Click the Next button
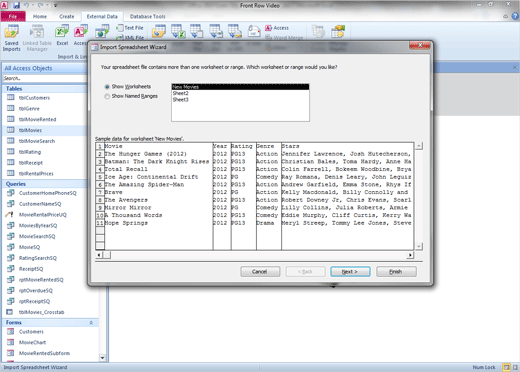Screen dimensions: 520x372 [x=350, y=272]
